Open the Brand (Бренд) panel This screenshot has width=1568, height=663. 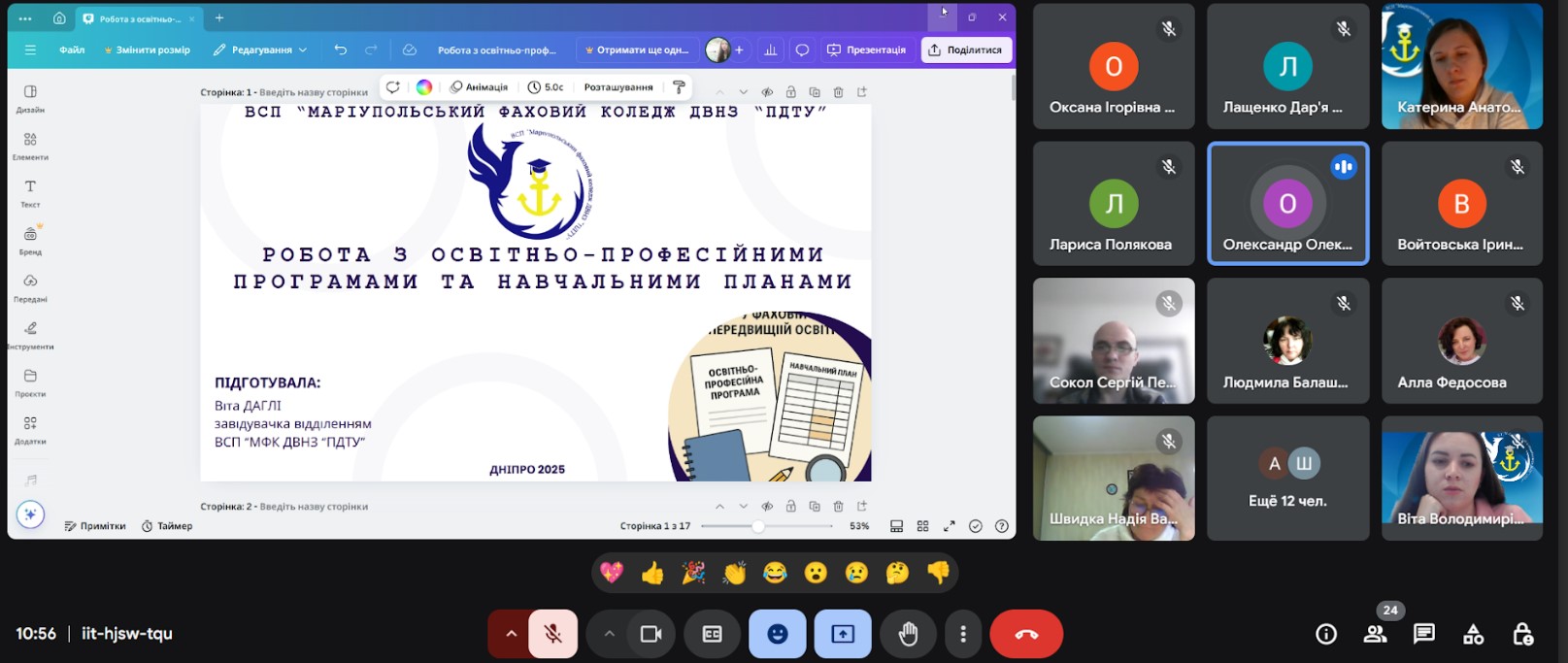click(30, 240)
